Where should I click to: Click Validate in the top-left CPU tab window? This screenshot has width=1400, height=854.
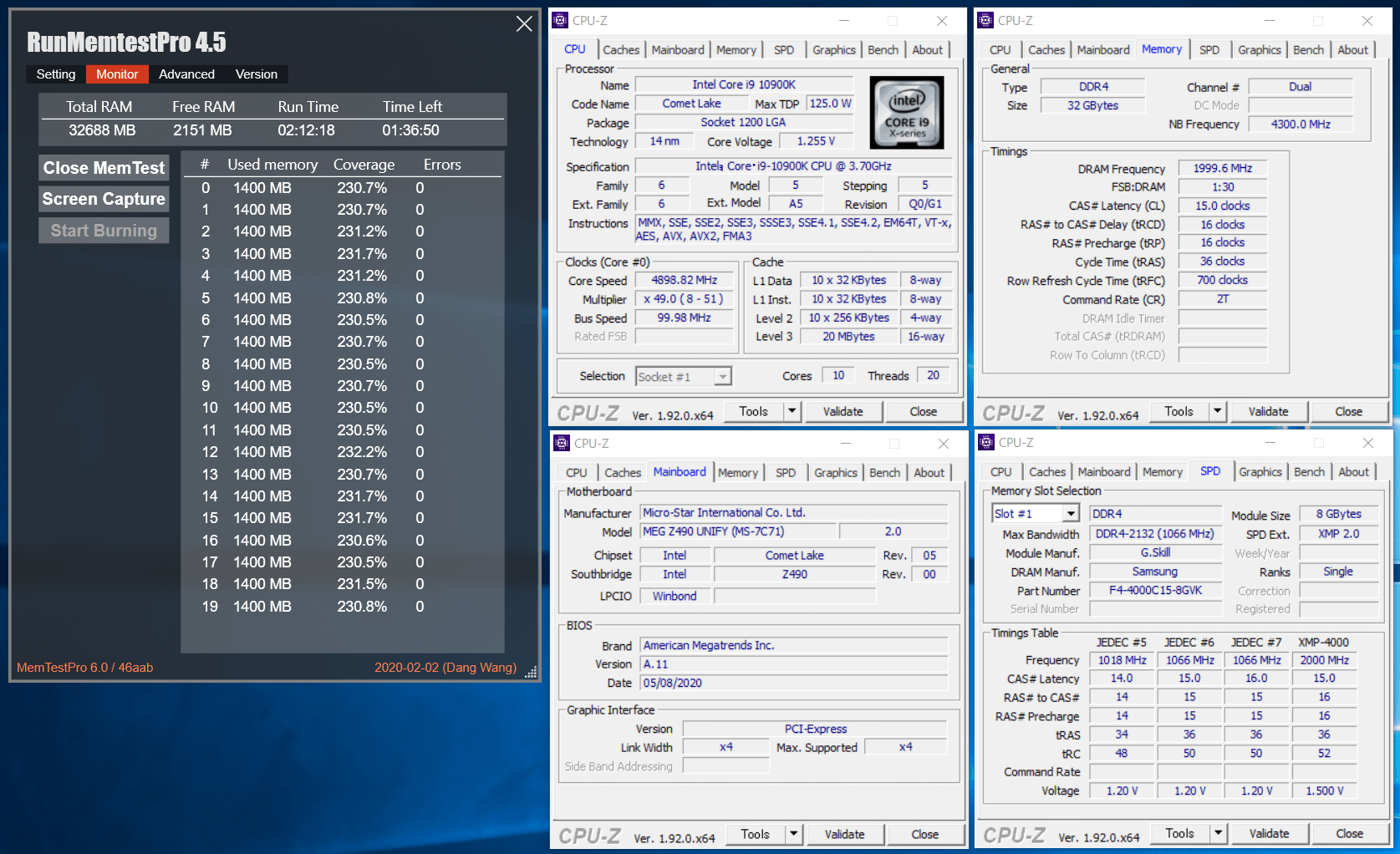coord(843,411)
